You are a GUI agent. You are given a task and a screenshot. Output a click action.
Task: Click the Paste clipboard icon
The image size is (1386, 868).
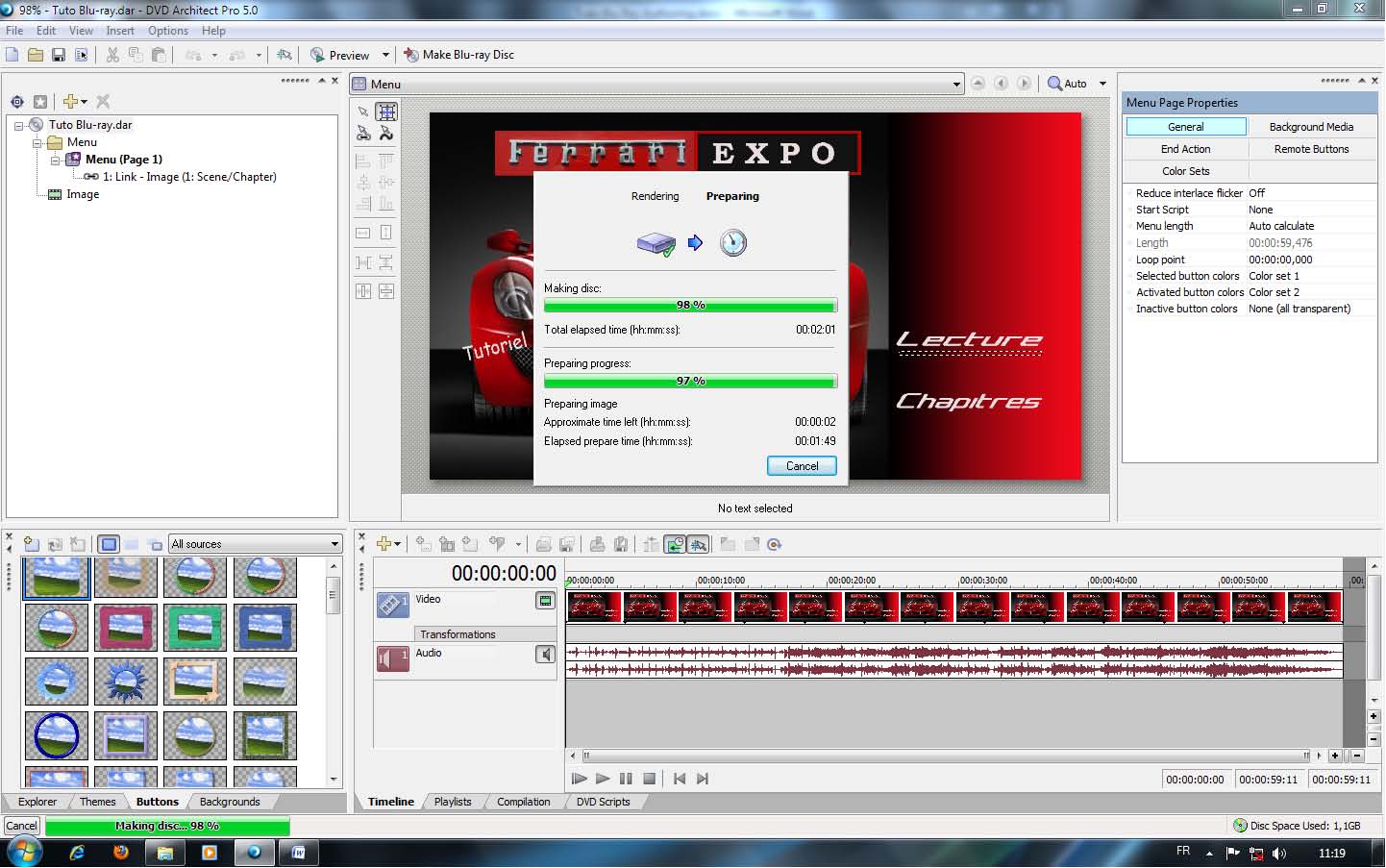(x=159, y=55)
